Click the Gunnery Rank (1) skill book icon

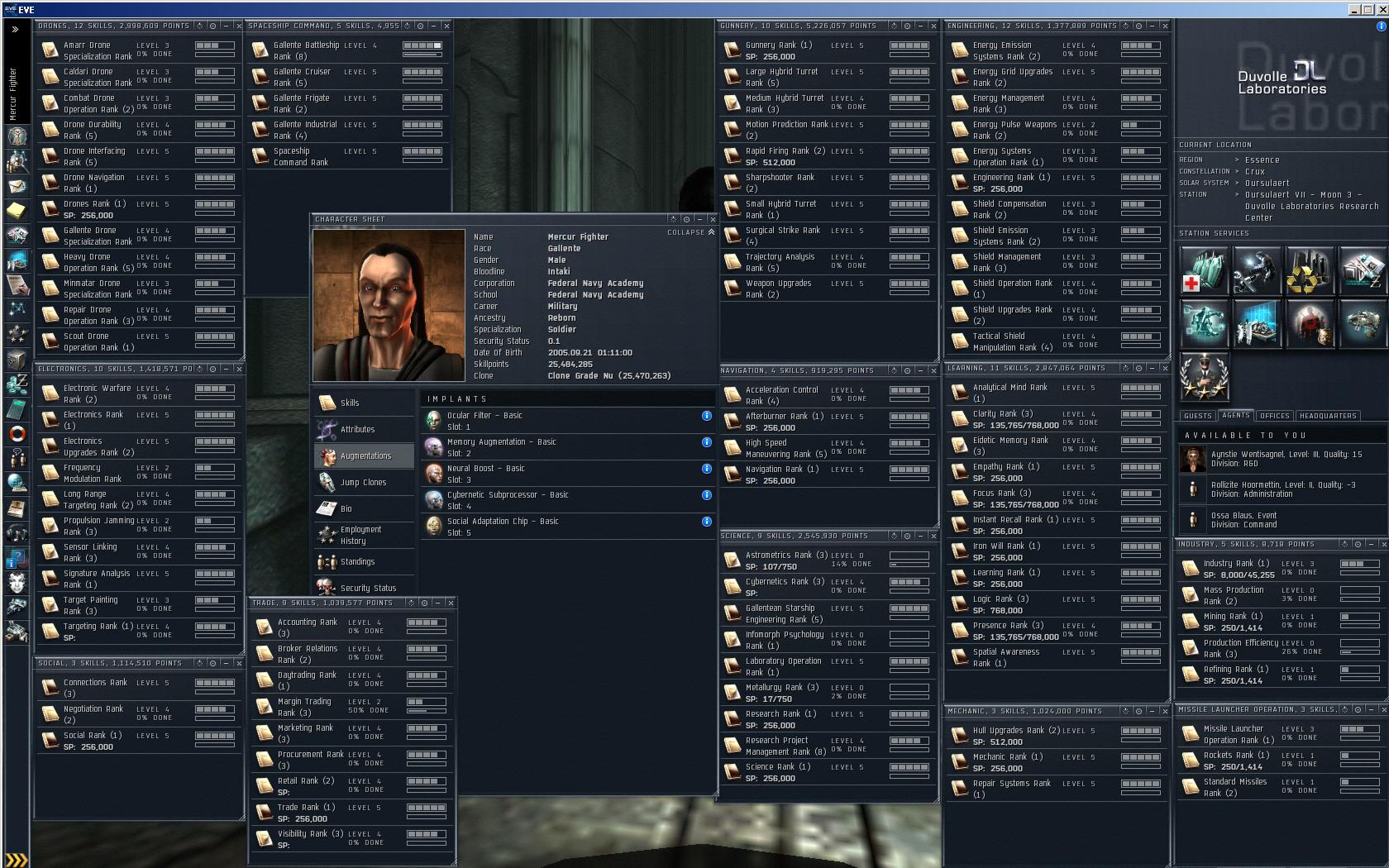point(732,50)
